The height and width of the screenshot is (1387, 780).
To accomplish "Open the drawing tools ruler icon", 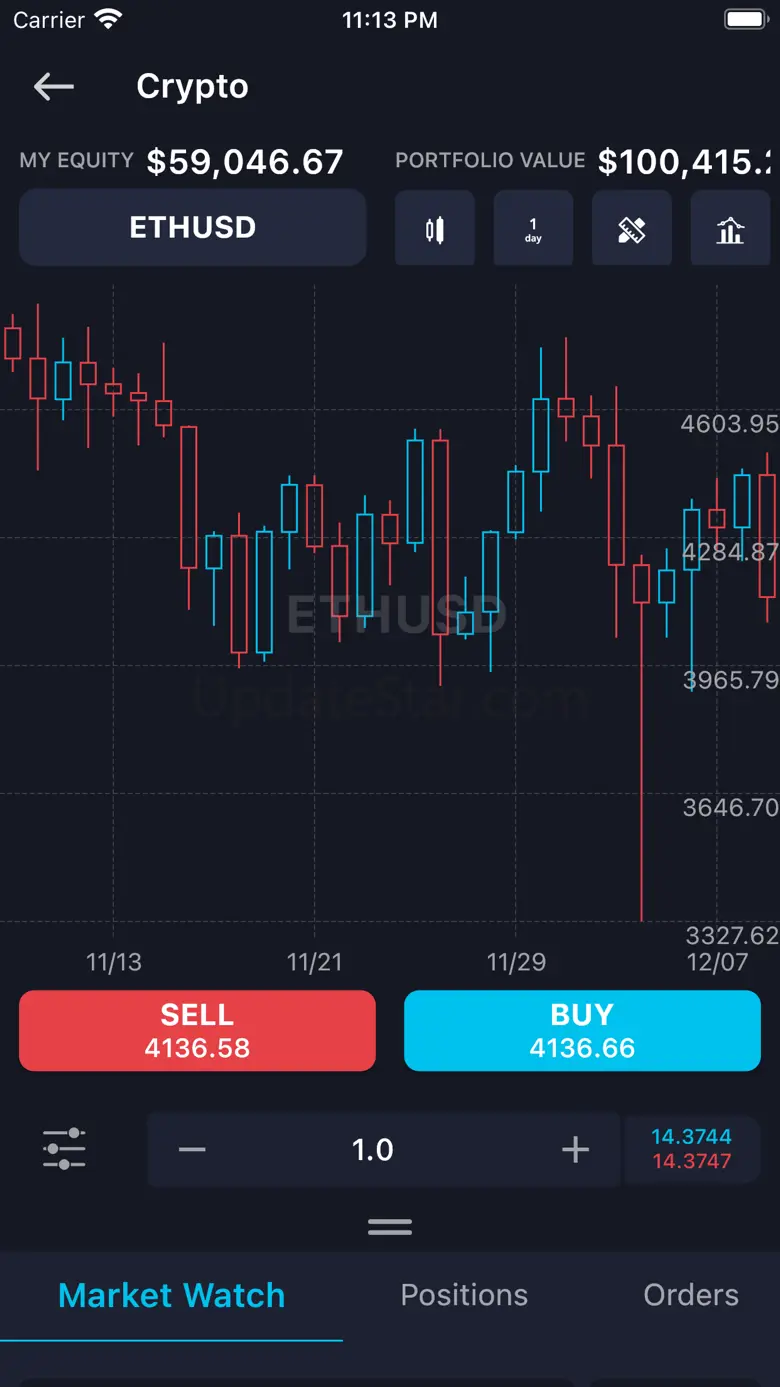I will click(631, 229).
